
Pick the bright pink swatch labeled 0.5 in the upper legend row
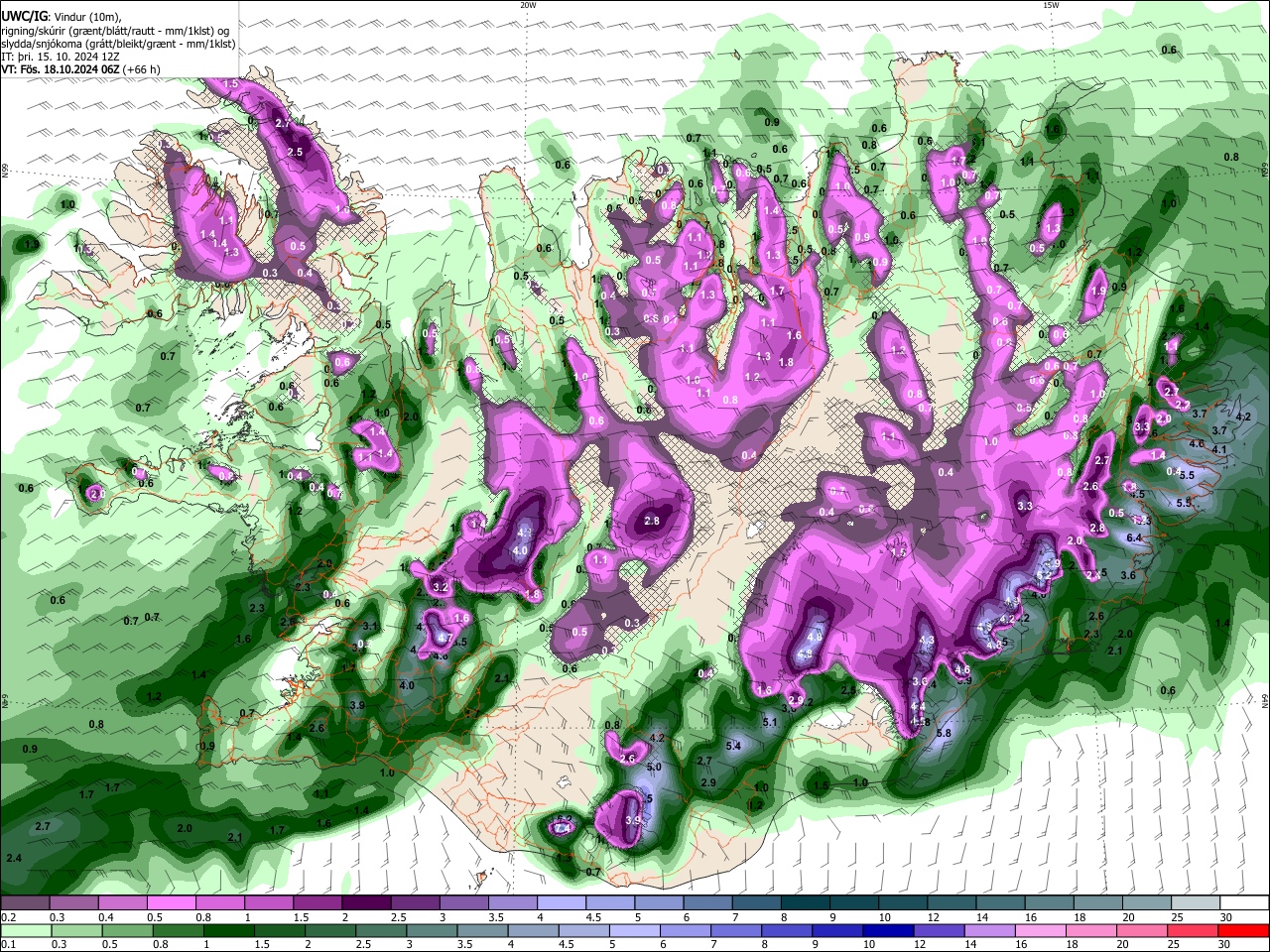pos(171,903)
